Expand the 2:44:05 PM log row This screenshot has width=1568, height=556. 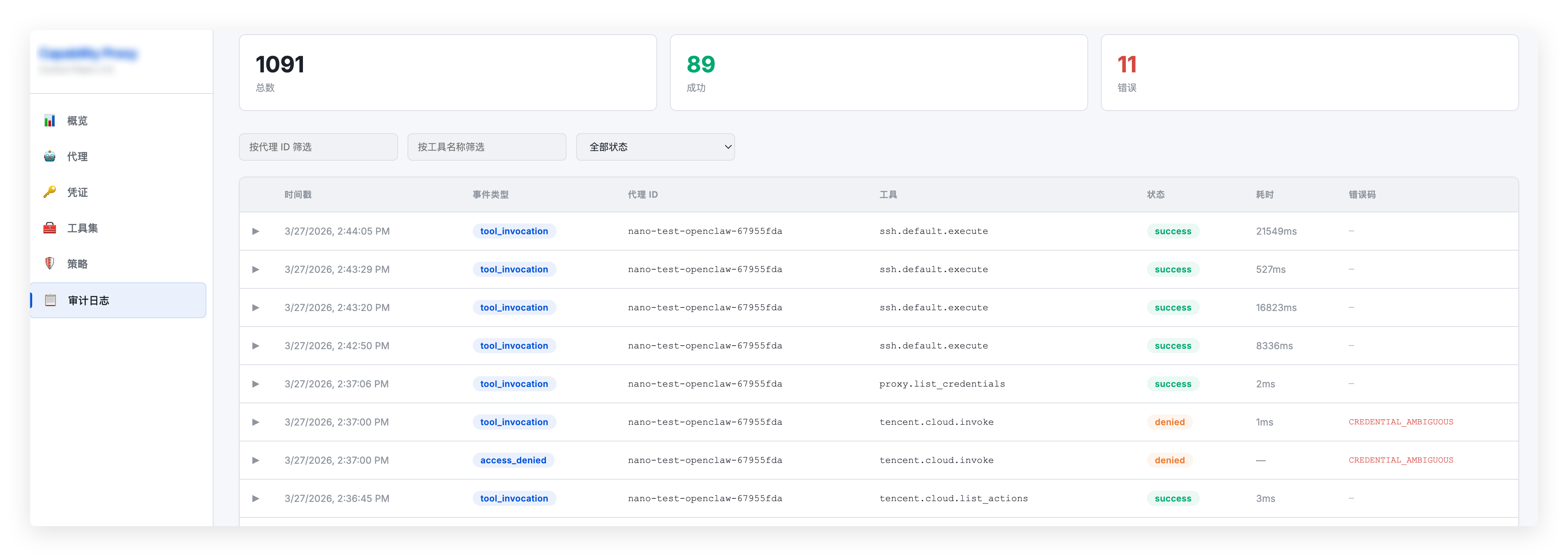coord(256,231)
